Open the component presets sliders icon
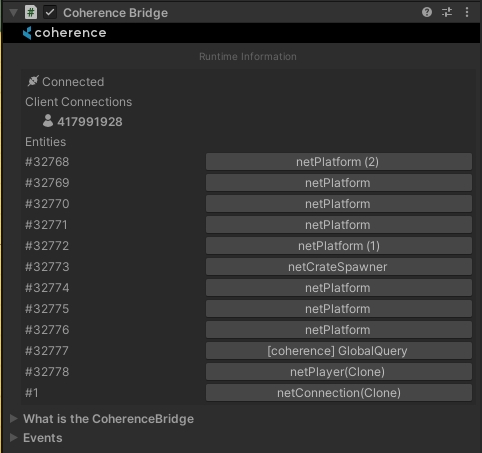The image size is (482, 453). point(447,12)
